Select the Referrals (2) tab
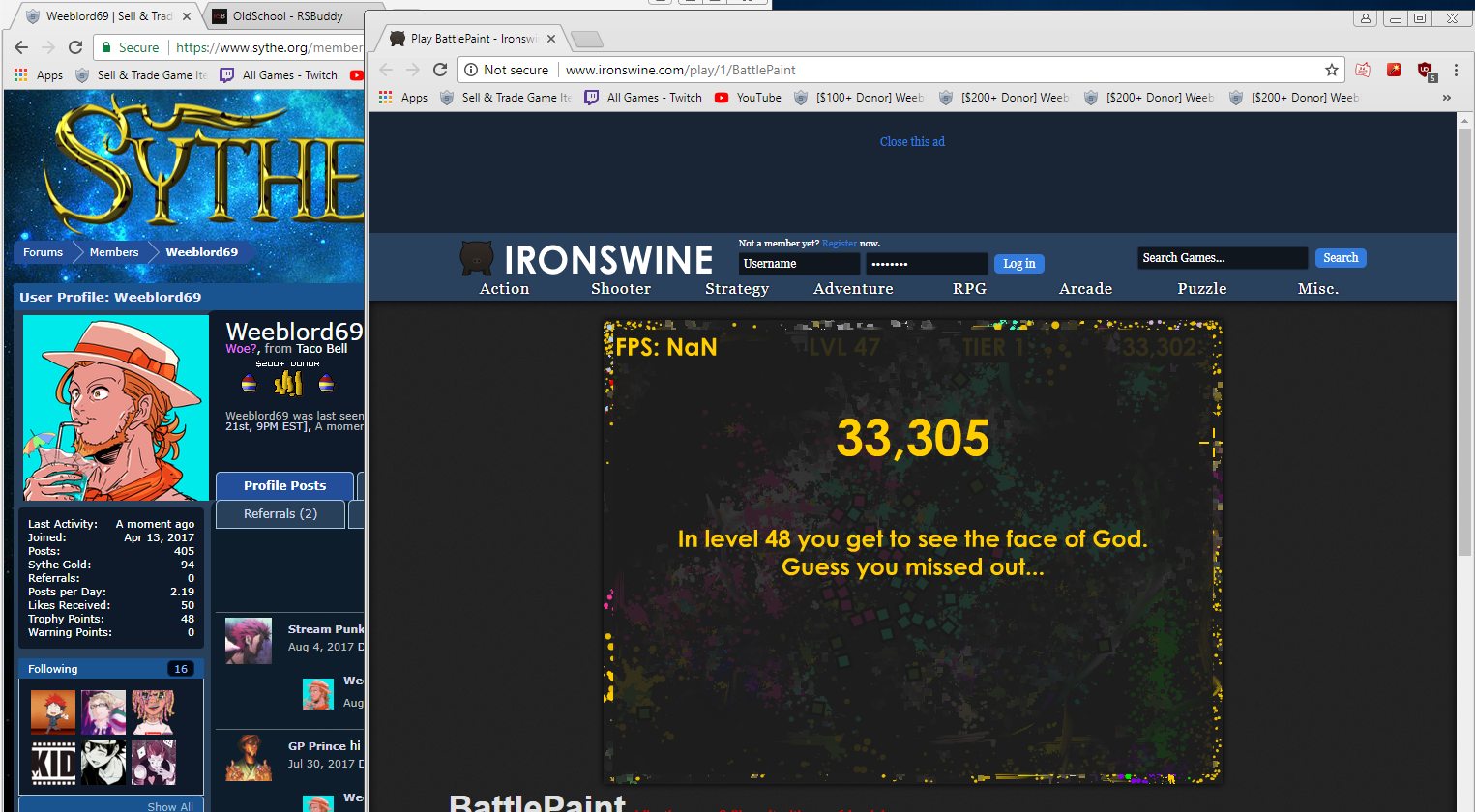 coord(280,514)
